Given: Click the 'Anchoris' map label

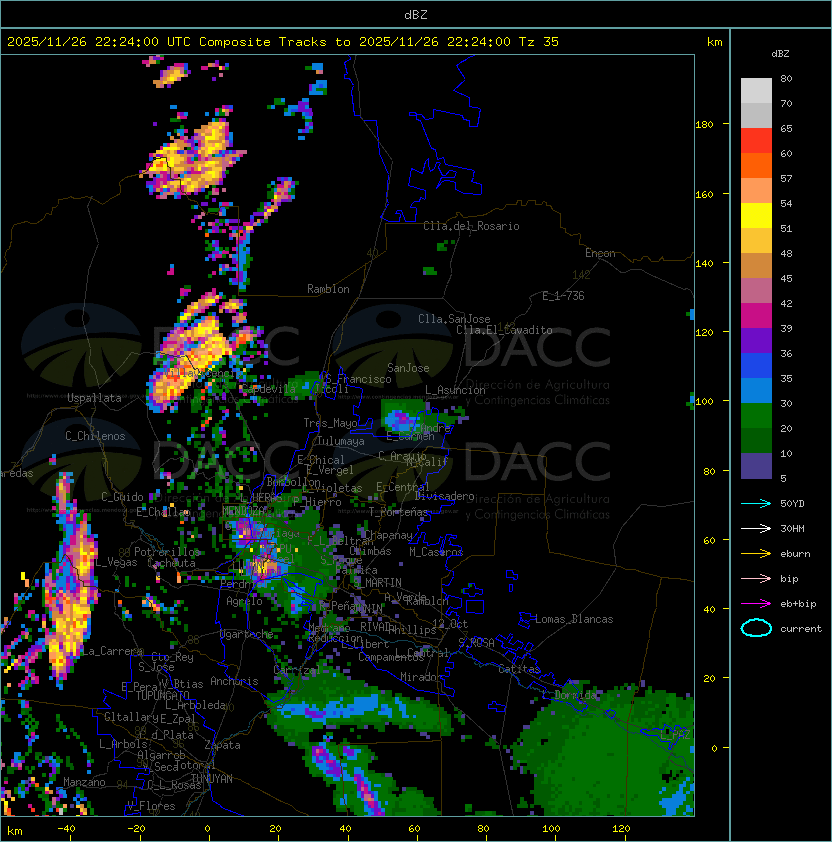Looking at the screenshot, I should (234, 681).
